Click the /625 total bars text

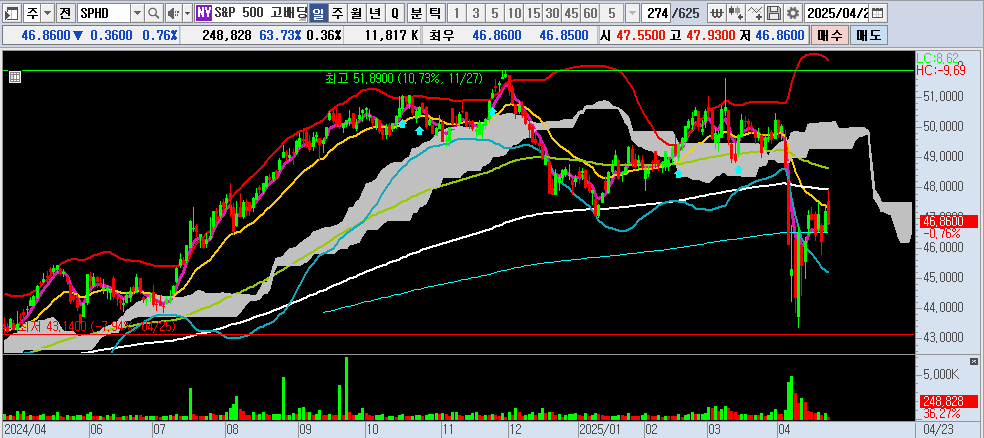coord(686,13)
